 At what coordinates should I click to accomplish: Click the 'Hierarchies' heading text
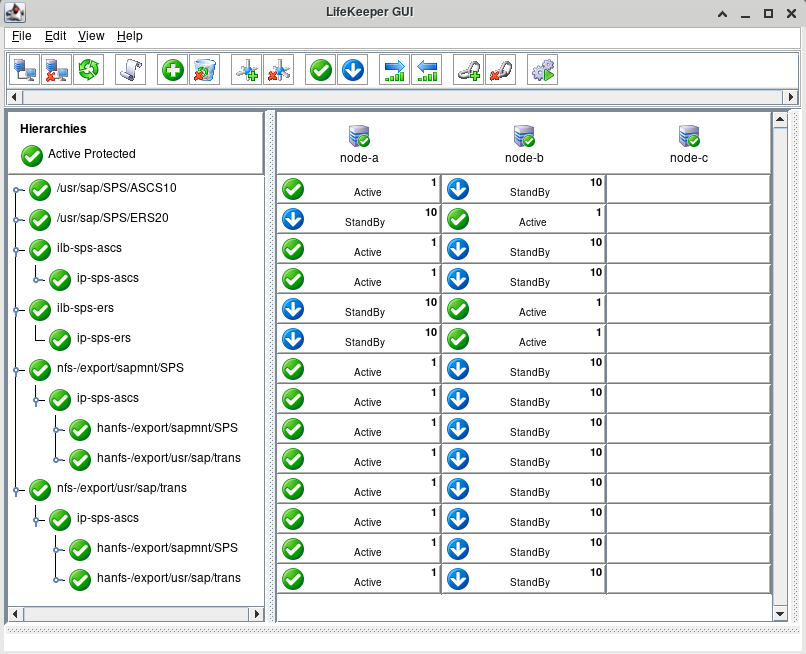(53, 129)
